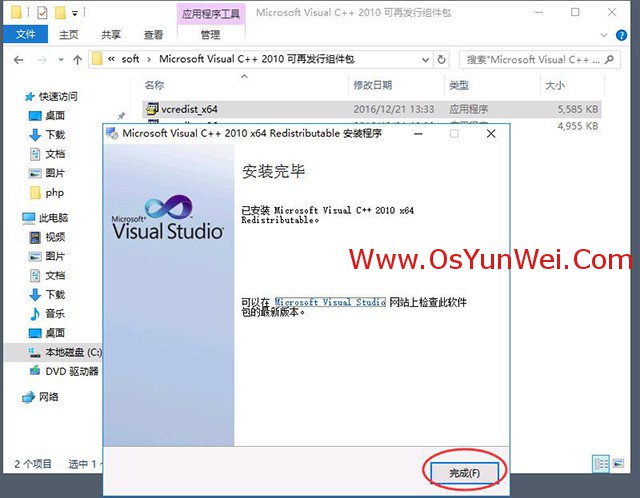Click the properties icon in quick access toolbar
Screen dimensions: 640x498
click(42, 13)
